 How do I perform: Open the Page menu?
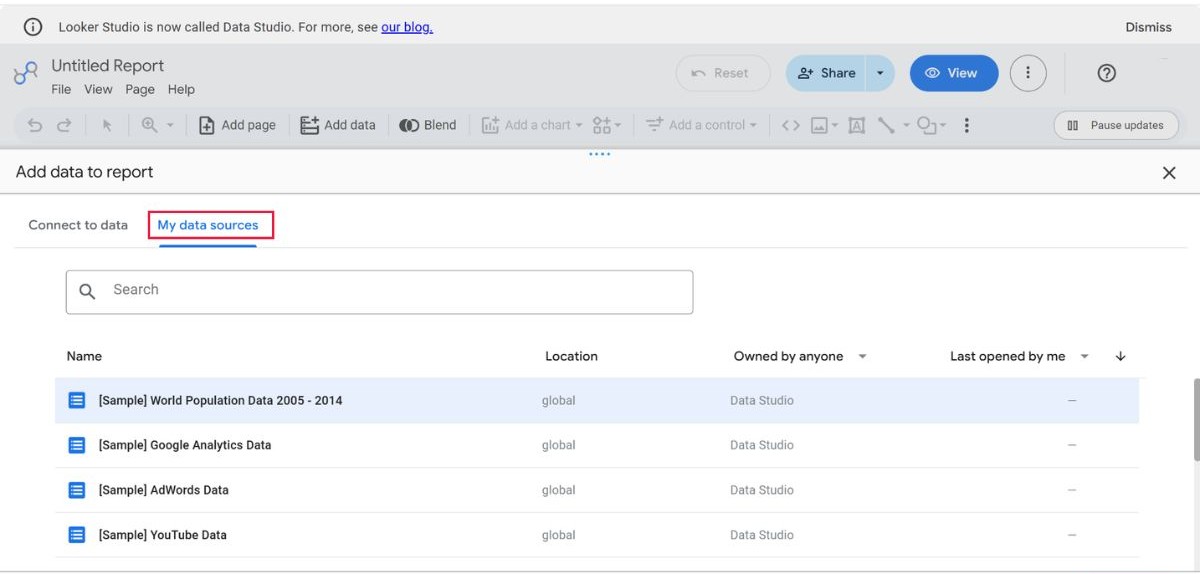[140, 89]
